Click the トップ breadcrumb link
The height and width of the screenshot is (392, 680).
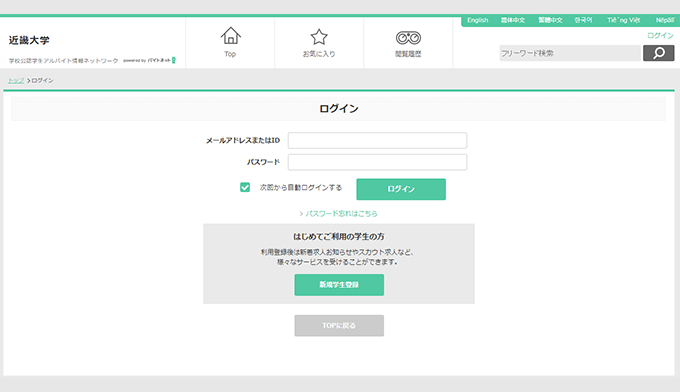[16, 80]
